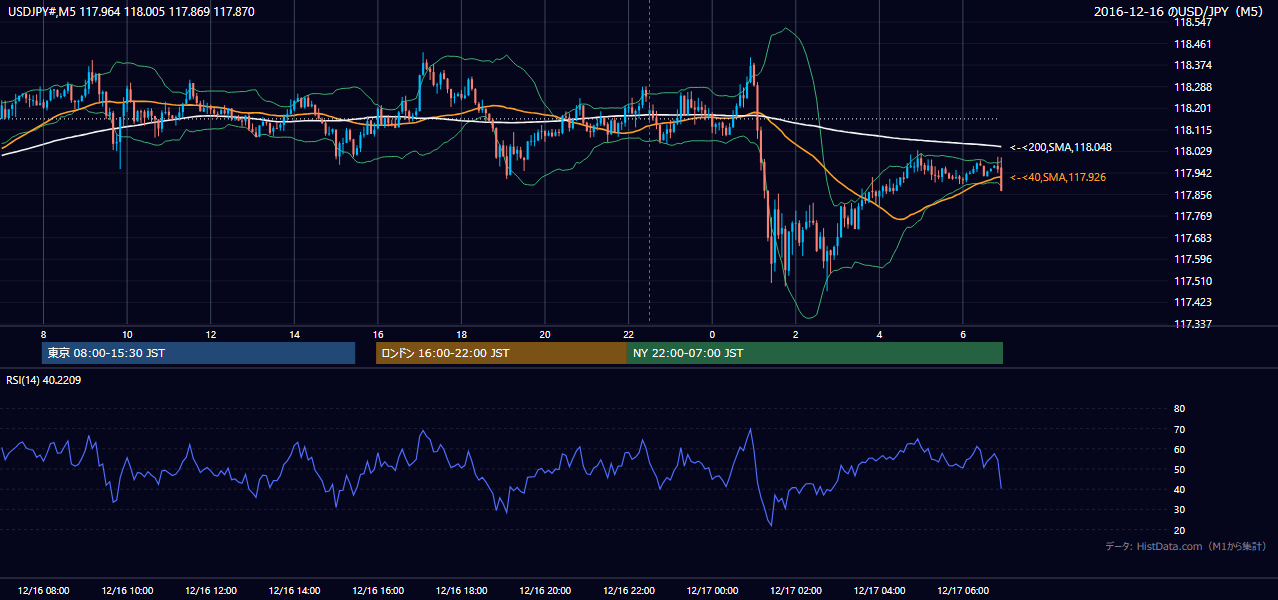This screenshot has height=600, width=1278.
Task: Click price axis value 117.683
Action: click(x=1193, y=238)
